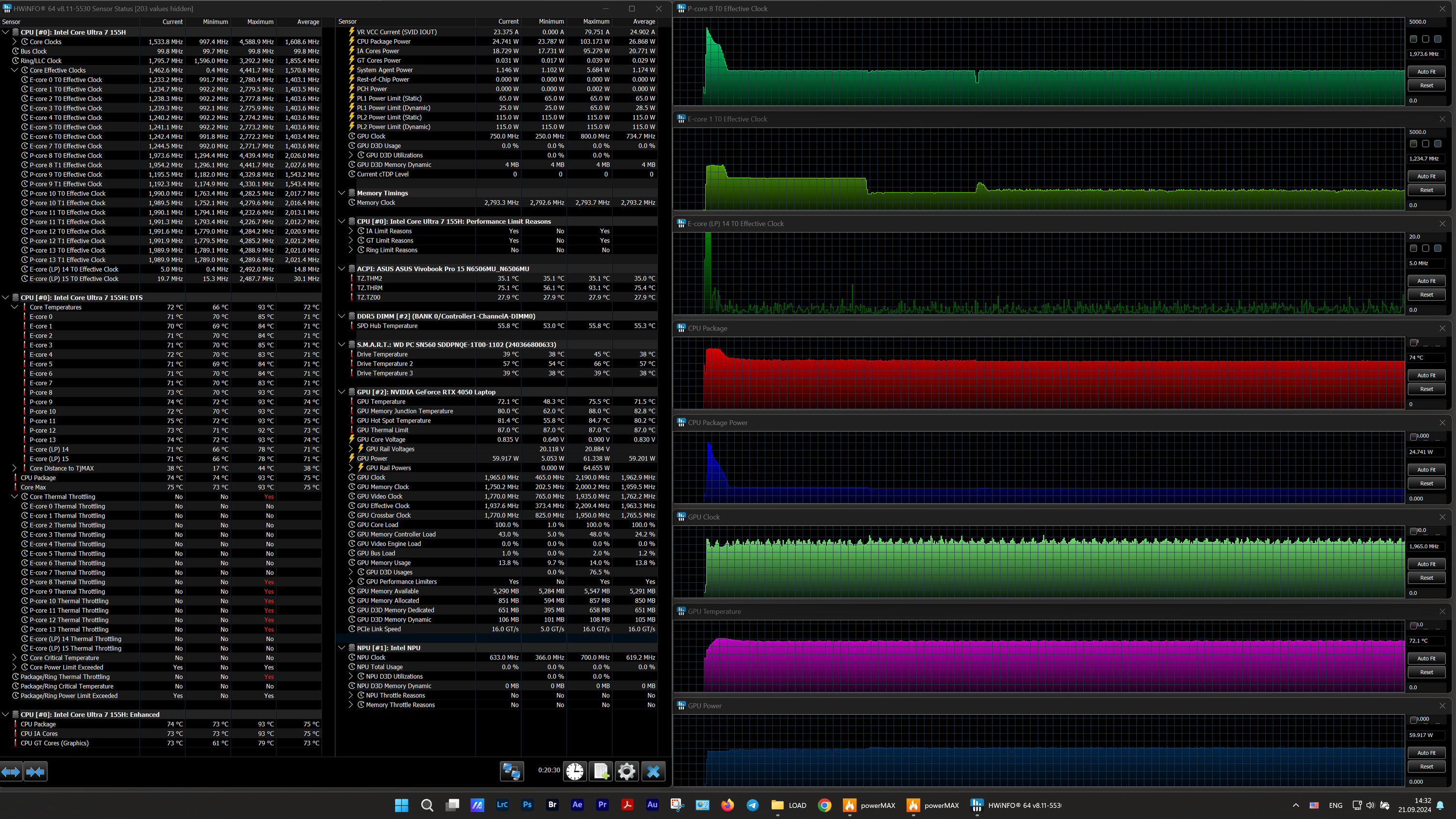Click the blue X close sensors icon
Image resolution: width=1456 pixels, height=819 pixels.
653,771
